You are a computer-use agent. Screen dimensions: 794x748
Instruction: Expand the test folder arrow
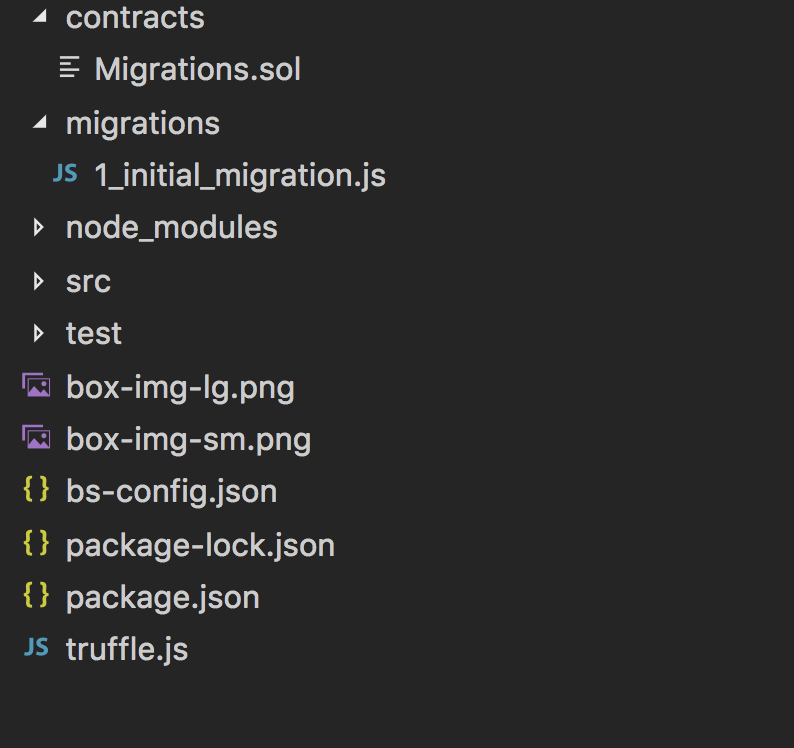click(39, 333)
